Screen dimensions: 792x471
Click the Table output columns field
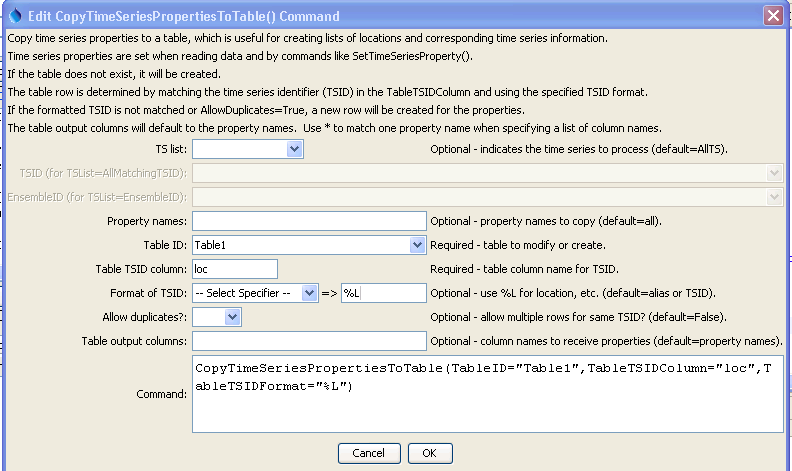click(x=309, y=341)
